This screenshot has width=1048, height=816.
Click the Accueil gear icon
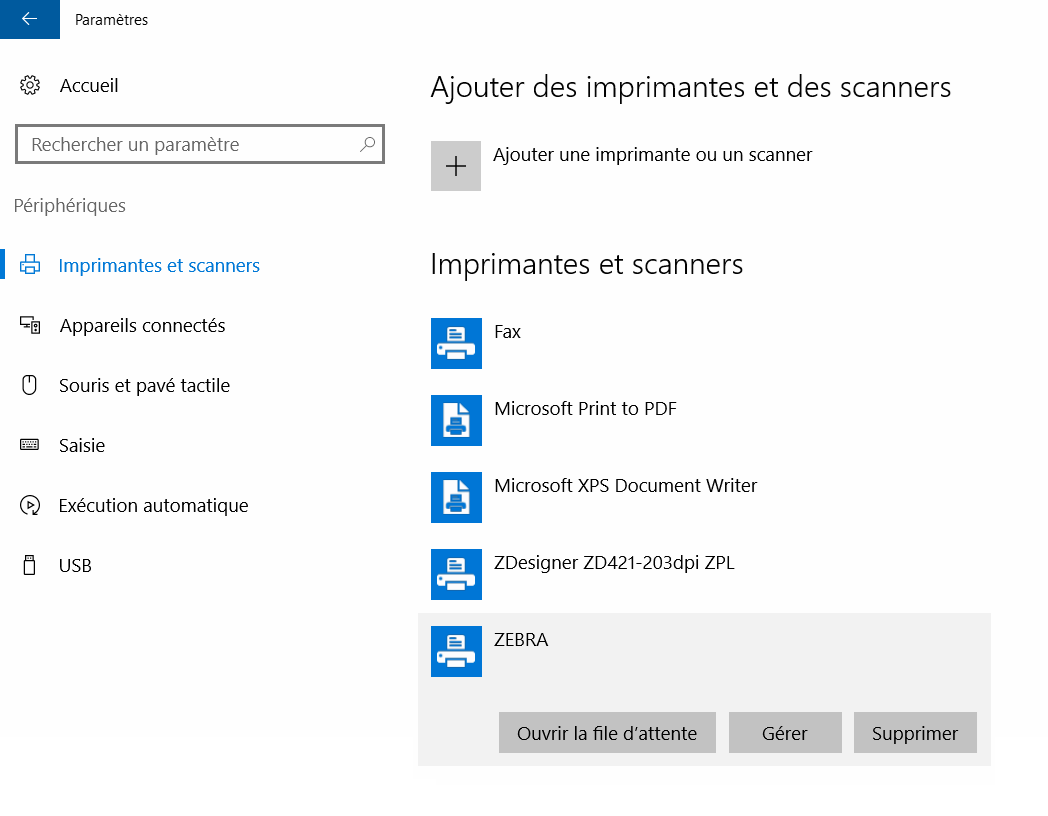pos(30,86)
